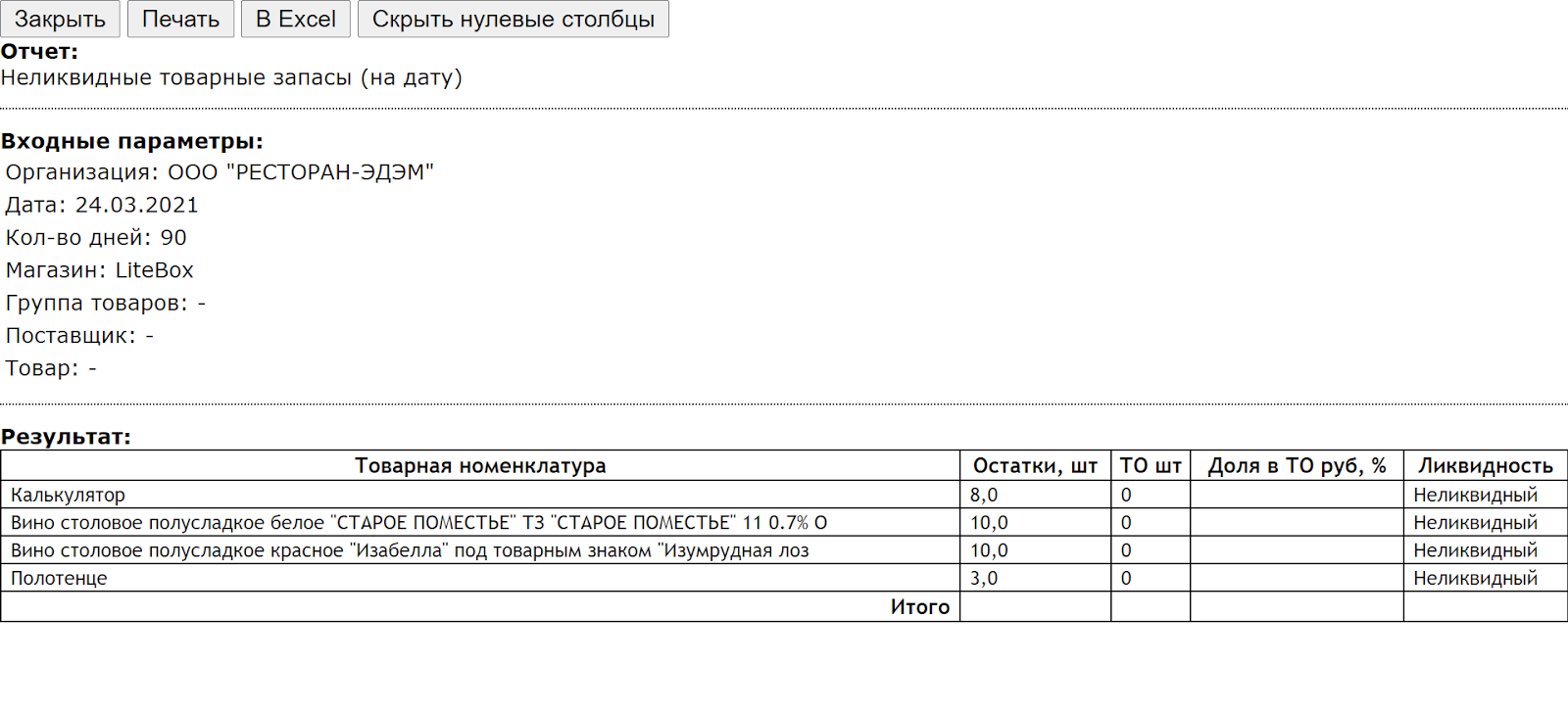
Task: Select the Изабелла red wine row
Action: click(410, 550)
